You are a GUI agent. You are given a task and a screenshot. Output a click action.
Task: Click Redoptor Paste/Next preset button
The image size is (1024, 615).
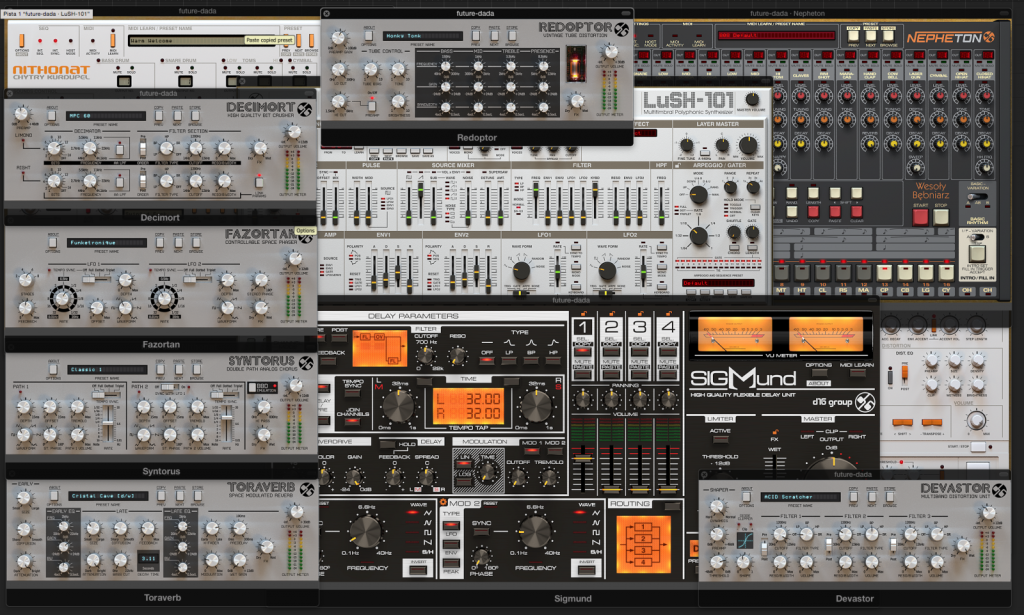pyautogui.click(x=494, y=36)
